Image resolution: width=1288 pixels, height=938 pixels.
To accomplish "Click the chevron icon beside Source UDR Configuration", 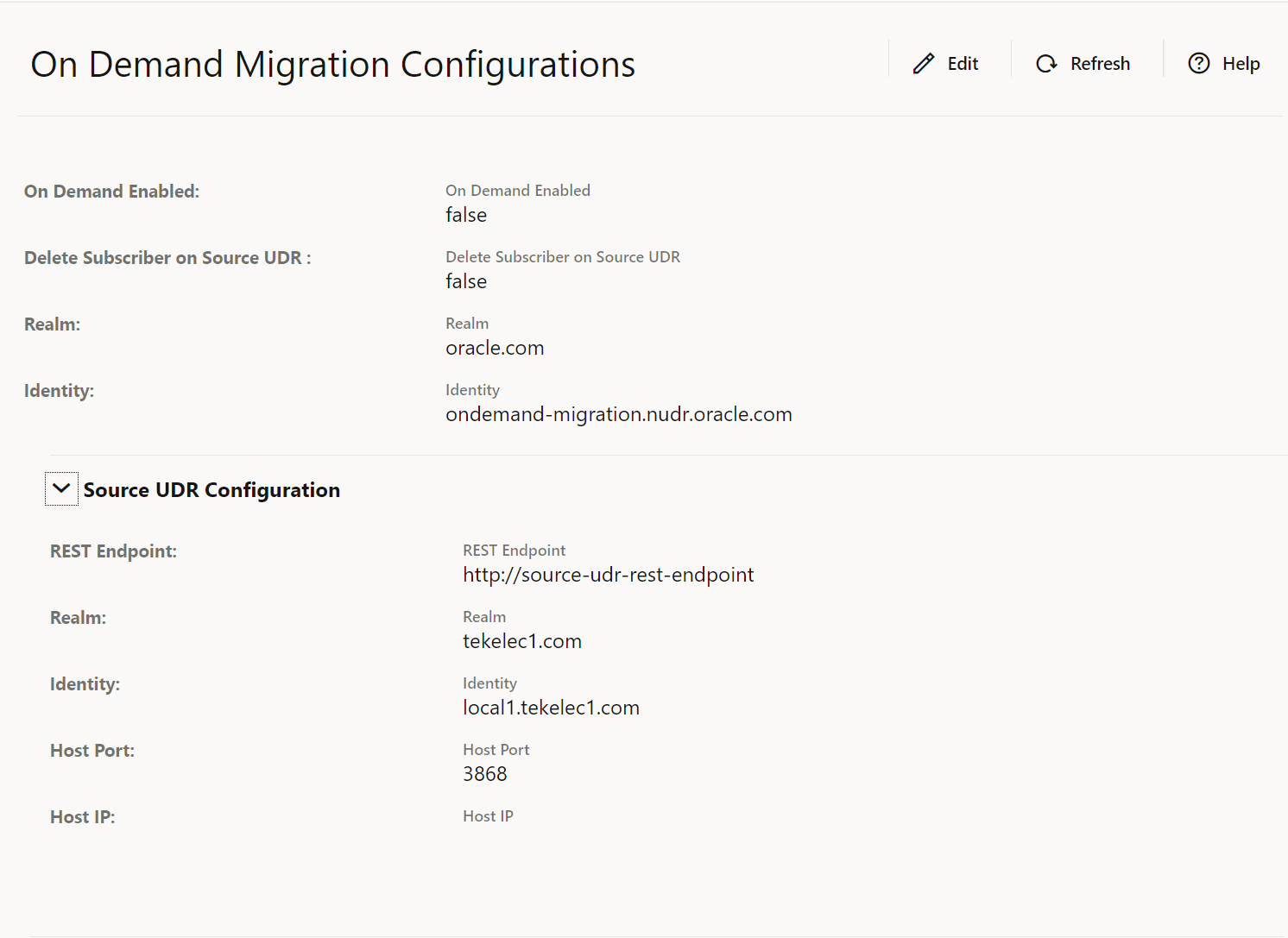I will [x=60, y=488].
